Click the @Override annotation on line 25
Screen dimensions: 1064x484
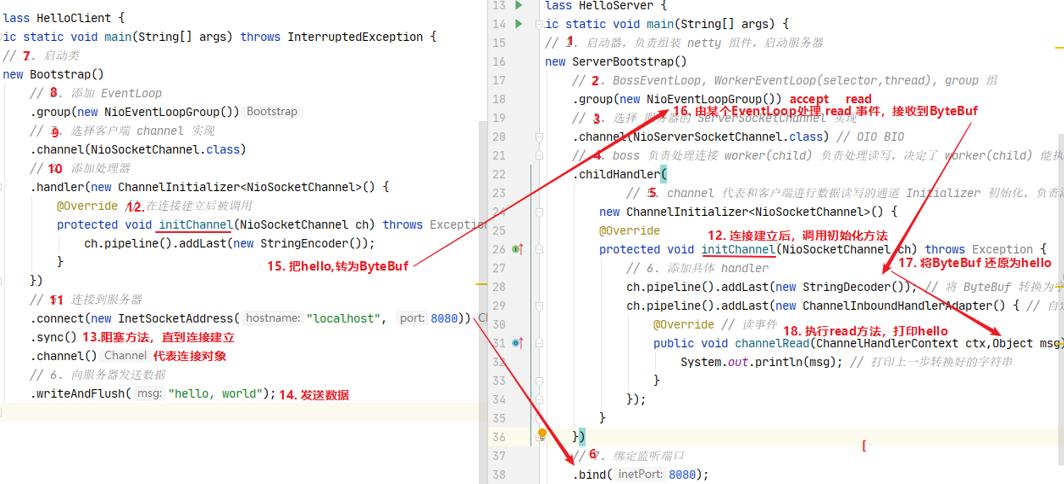629,230
